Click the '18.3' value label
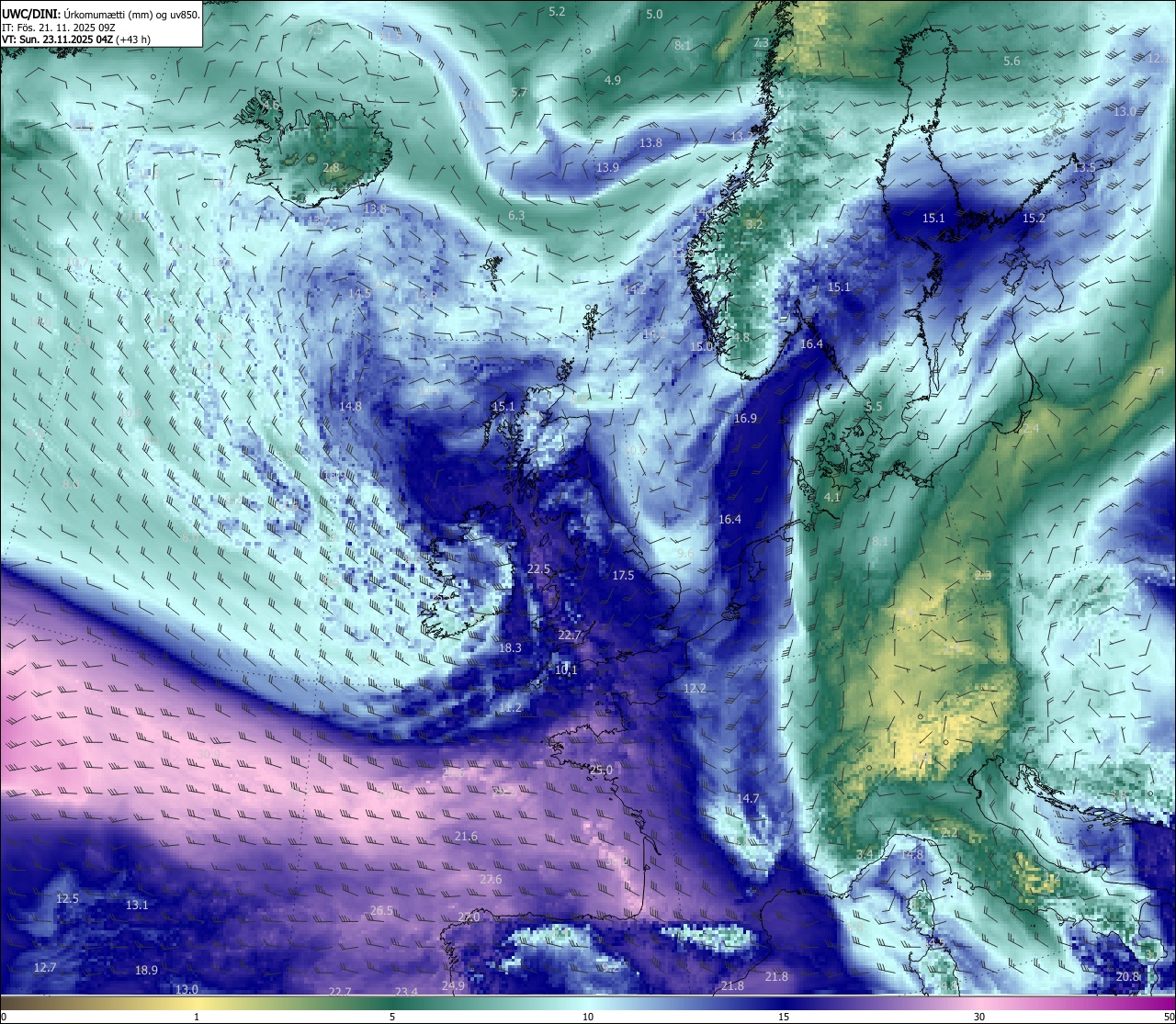The width and height of the screenshot is (1176, 1024). [x=510, y=647]
